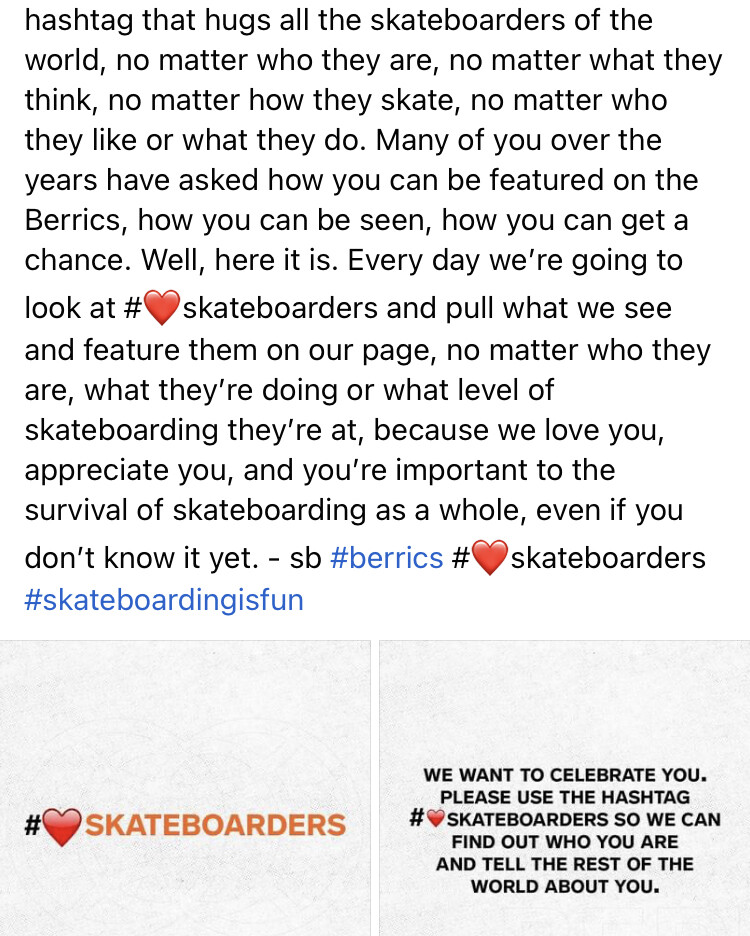Tap the small heart in the right image

point(435,819)
